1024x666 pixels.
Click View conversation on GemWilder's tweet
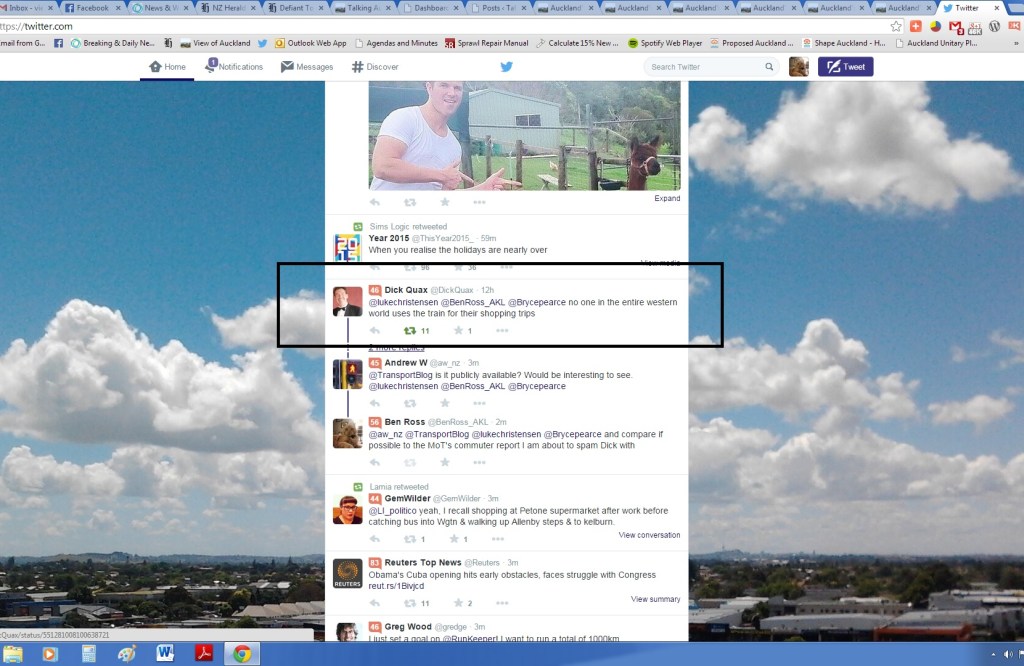[x=649, y=535]
